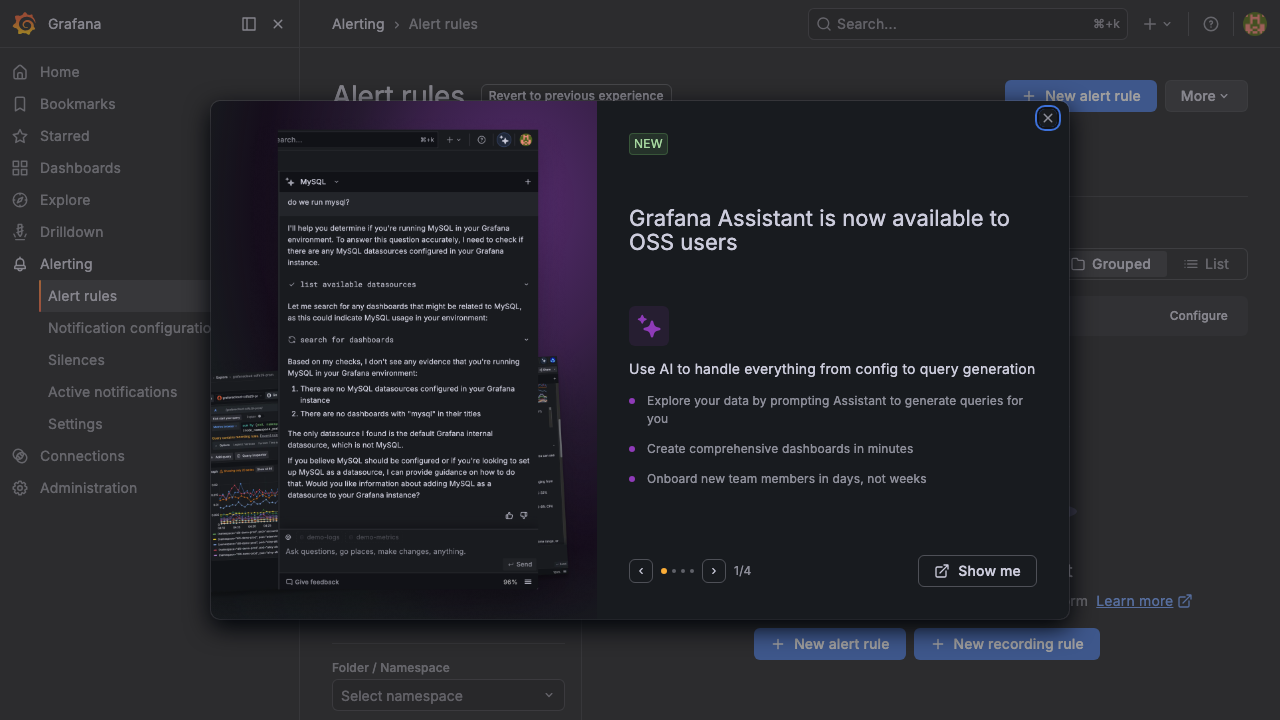Click the Drilldown icon in sidebar
This screenshot has width=1280, height=720.
click(x=20, y=232)
